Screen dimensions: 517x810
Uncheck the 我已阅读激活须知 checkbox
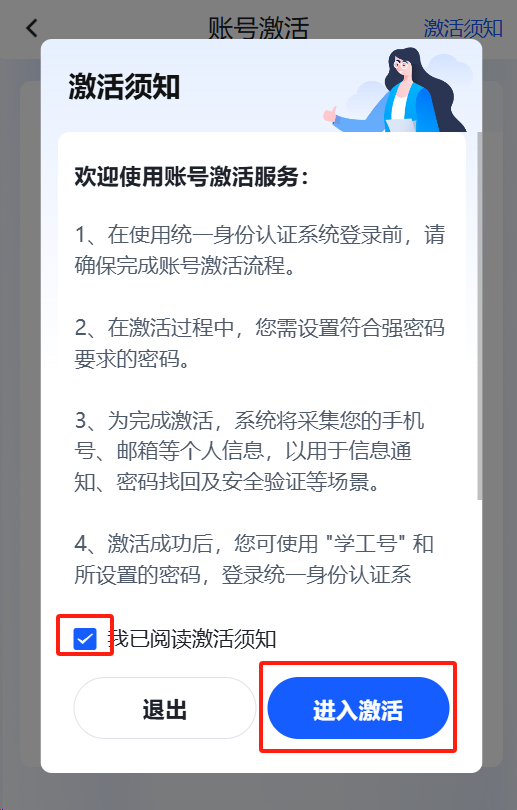pyautogui.click(x=85, y=639)
